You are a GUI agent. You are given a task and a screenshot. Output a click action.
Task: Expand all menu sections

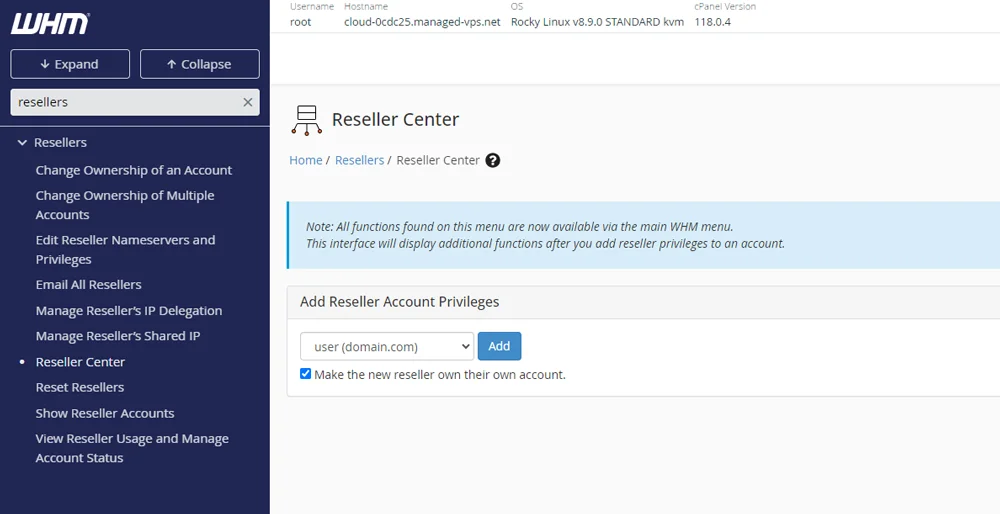(70, 64)
